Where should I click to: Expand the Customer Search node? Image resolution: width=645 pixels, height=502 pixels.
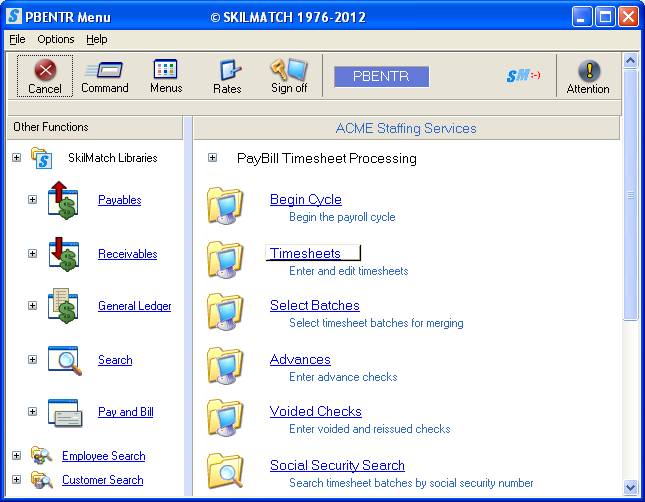(16, 479)
